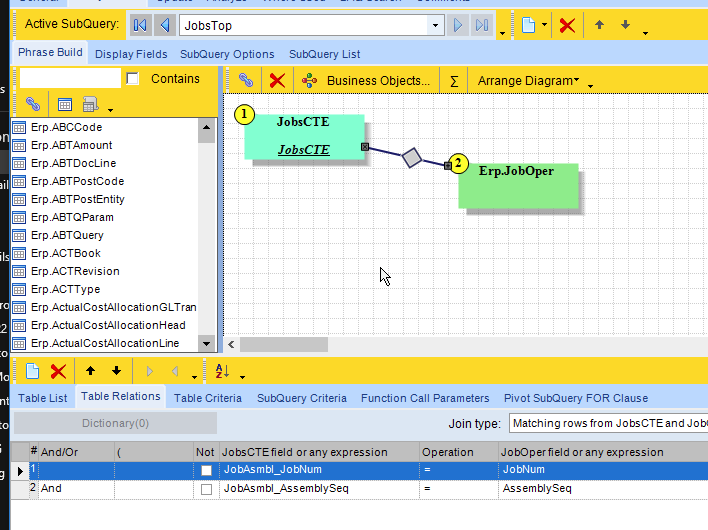Open Pivot SubQuery FOR Clause tab
Screen dimensions: 708x530
click(576, 398)
